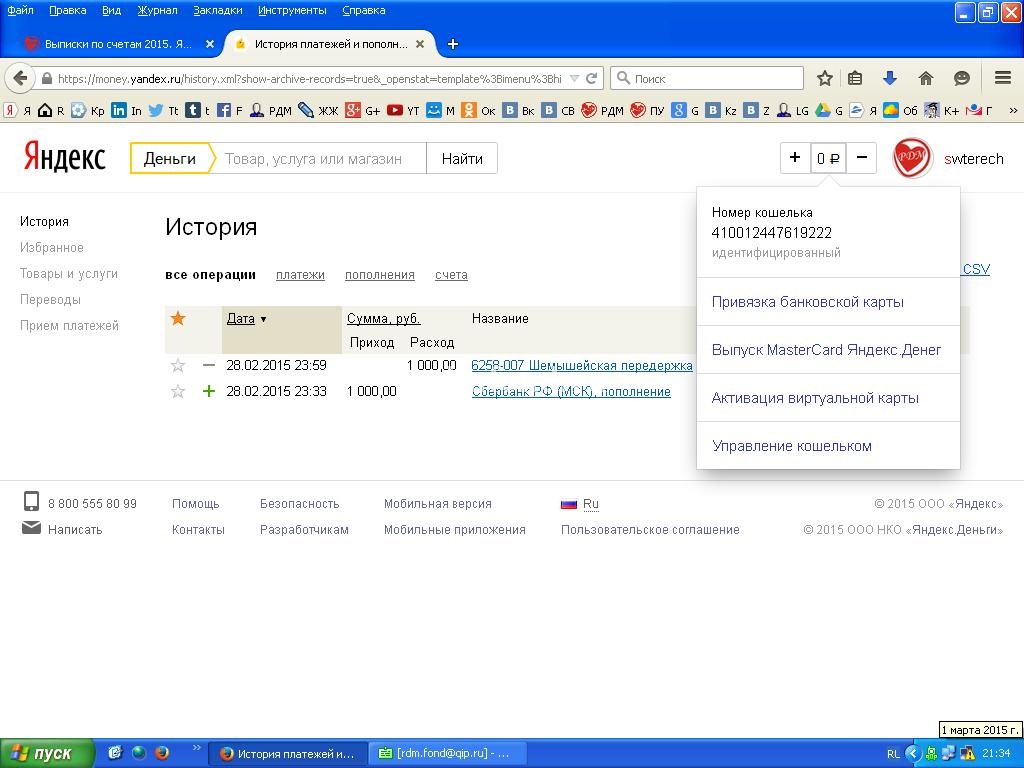Choose 'Активация виртуальной карты'
1024x768 pixels.
815,398
